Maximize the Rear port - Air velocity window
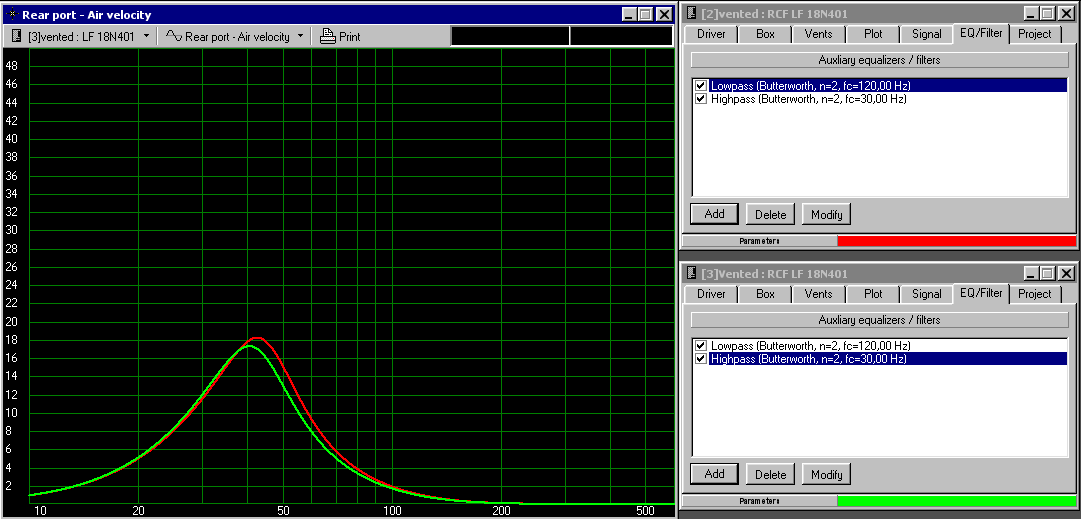 (x=645, y=14)
